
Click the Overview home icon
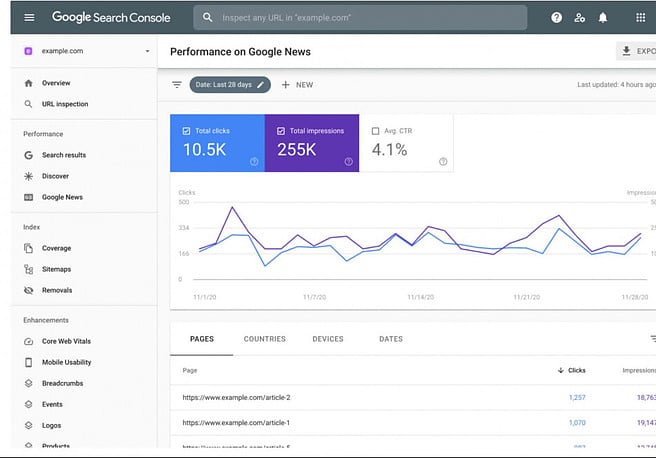28,83
